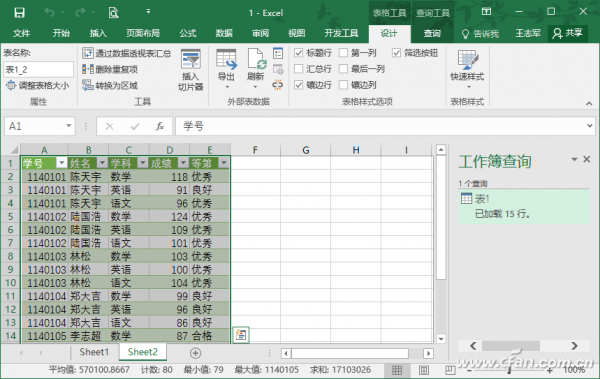Screen dimensions: 600x379
Task: Toggle the 筛选按钮 (Filter Button) checkbox
Action: (396, 53)
